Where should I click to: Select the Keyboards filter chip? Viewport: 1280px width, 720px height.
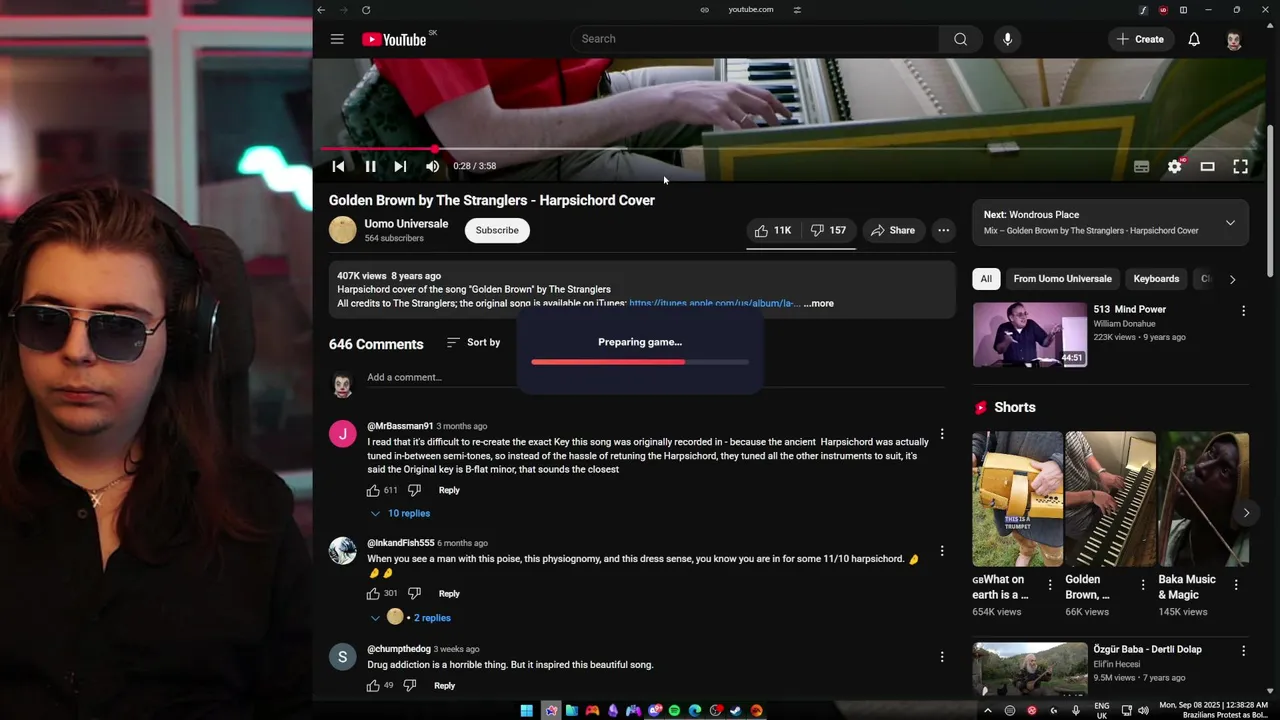1156,279
